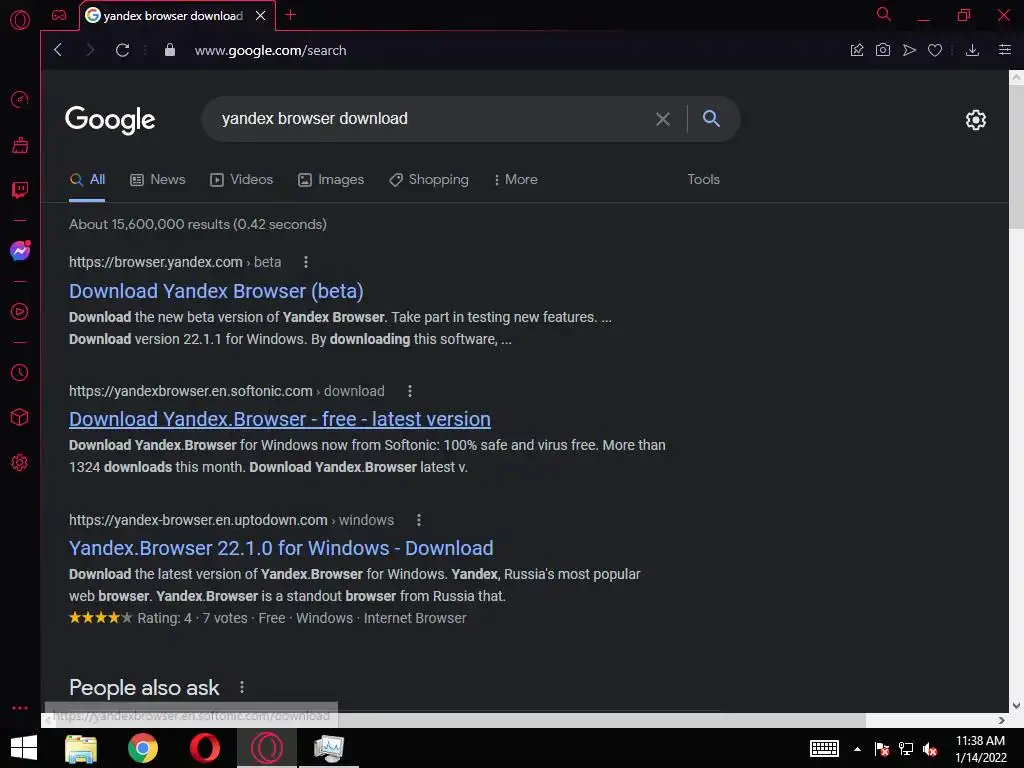Open the search Tools options

[x=703, y=179]
